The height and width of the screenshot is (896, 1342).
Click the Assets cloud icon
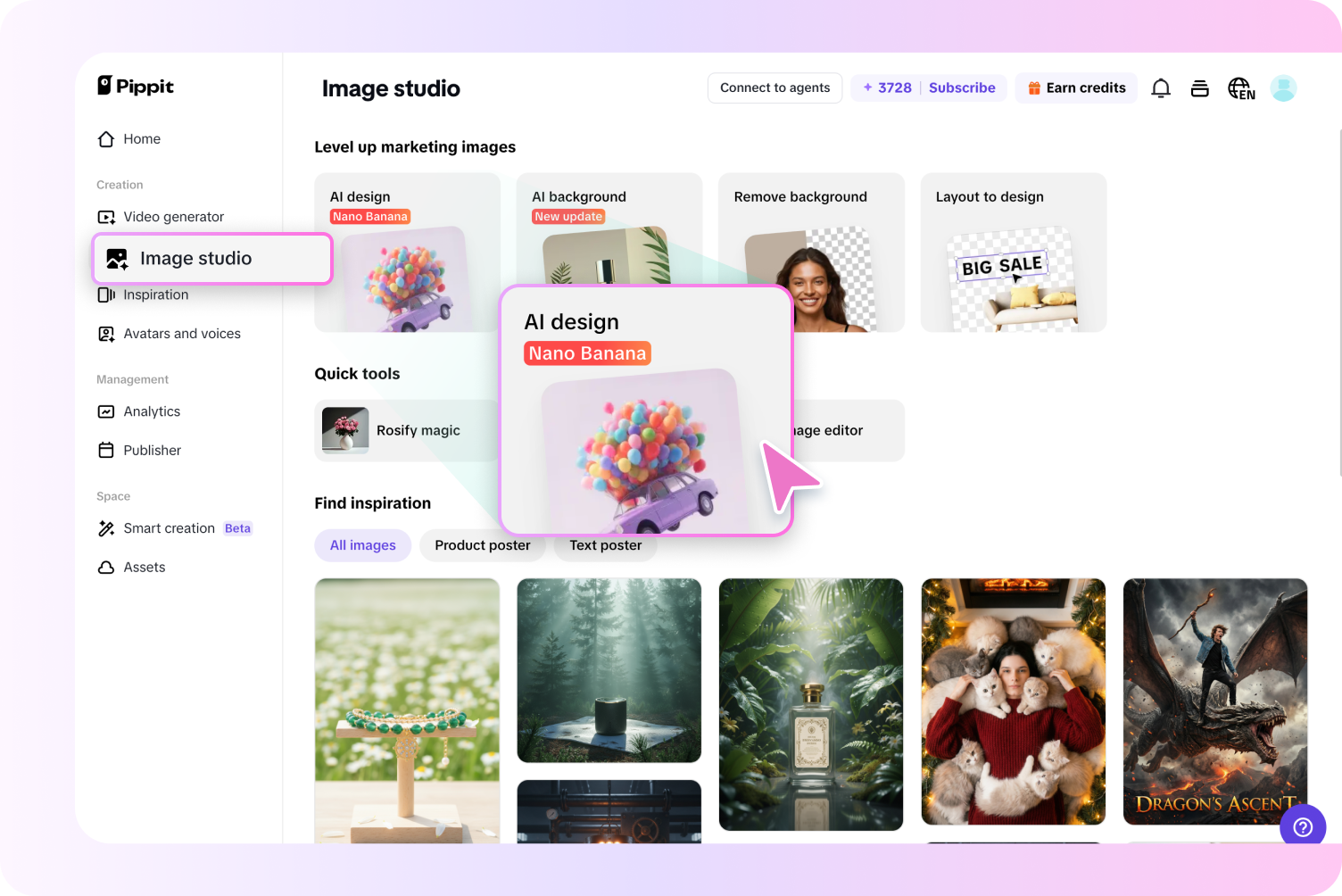point(106,568)
